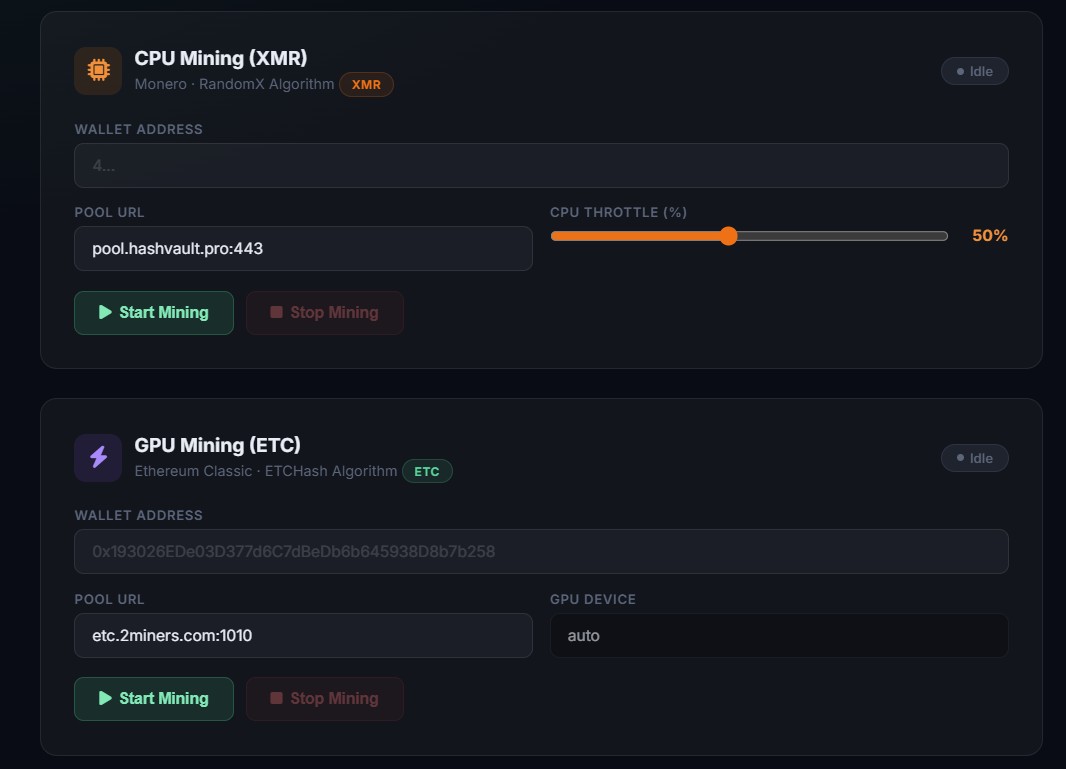Click the etc.2miners.com:1010 pool URL field

(x=303, y=635)
